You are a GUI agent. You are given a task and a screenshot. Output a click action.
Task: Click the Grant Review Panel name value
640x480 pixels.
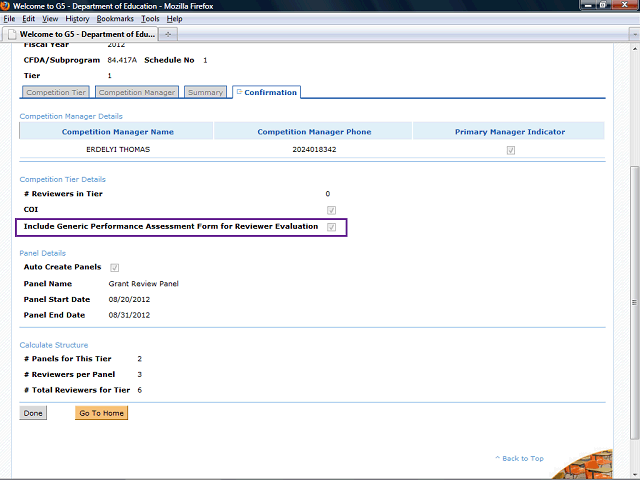pos(144,284)
